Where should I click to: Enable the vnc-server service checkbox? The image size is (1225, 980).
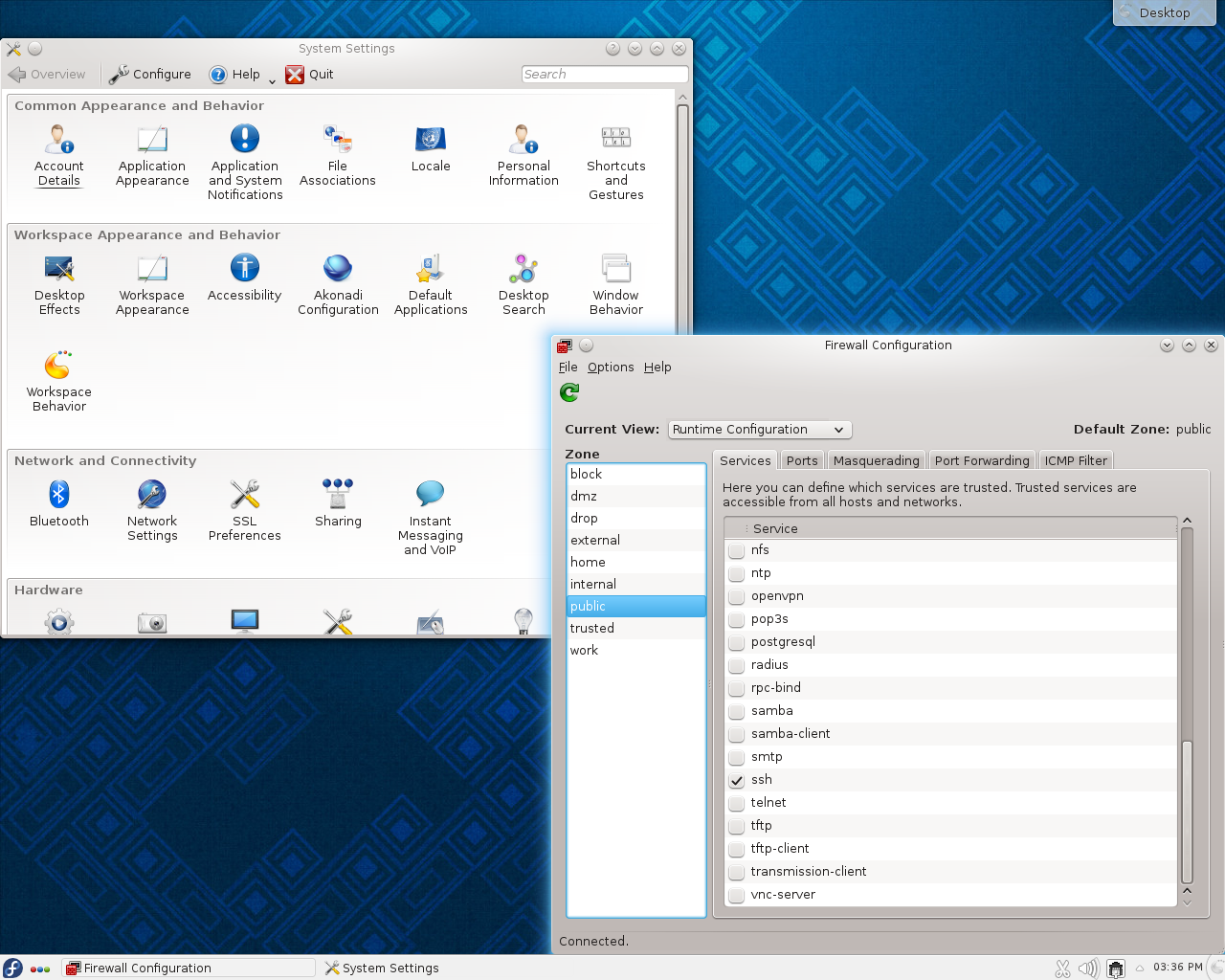(x=737, y=895)
